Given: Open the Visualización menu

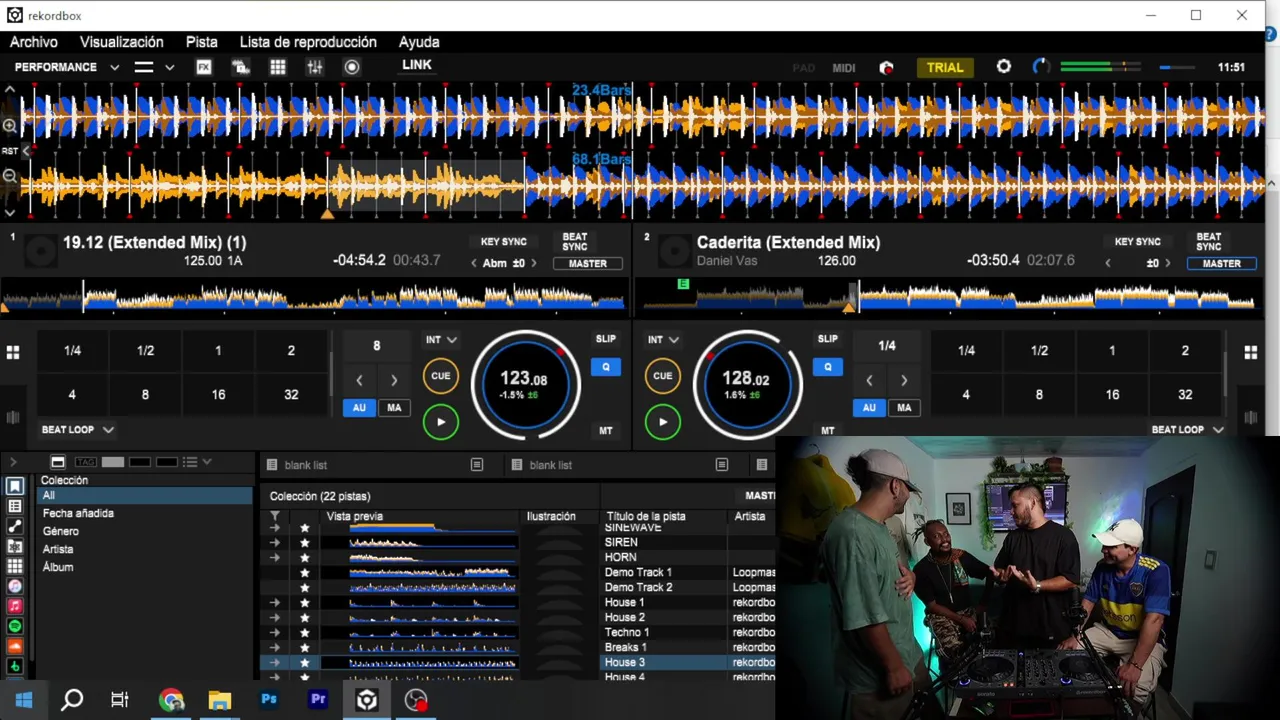Looking at the screenshot, I should pyautogui.click(x=122, y=42).
